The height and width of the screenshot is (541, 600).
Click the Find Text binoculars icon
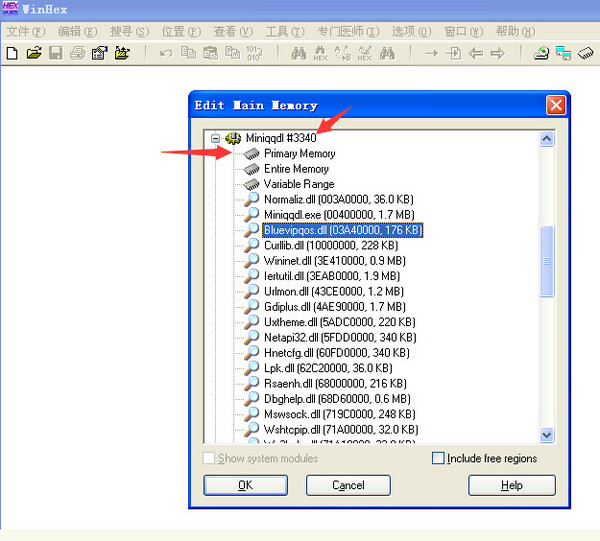tap(298, 53)
